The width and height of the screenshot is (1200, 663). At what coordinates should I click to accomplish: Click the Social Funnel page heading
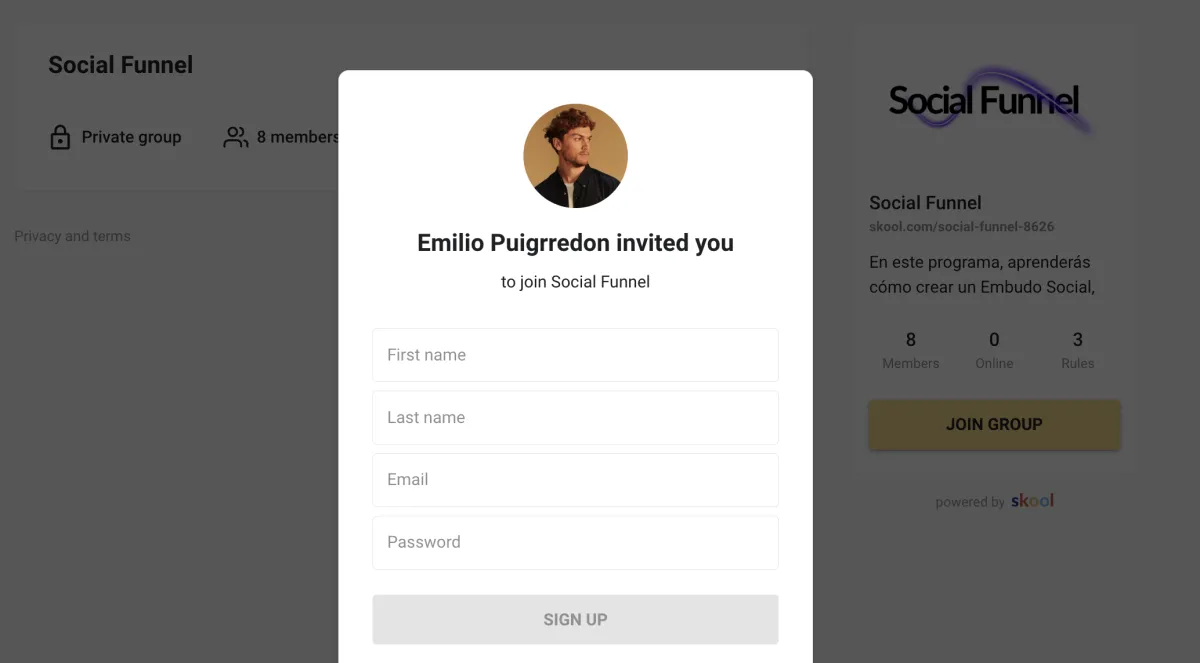[x=121, y=65]
